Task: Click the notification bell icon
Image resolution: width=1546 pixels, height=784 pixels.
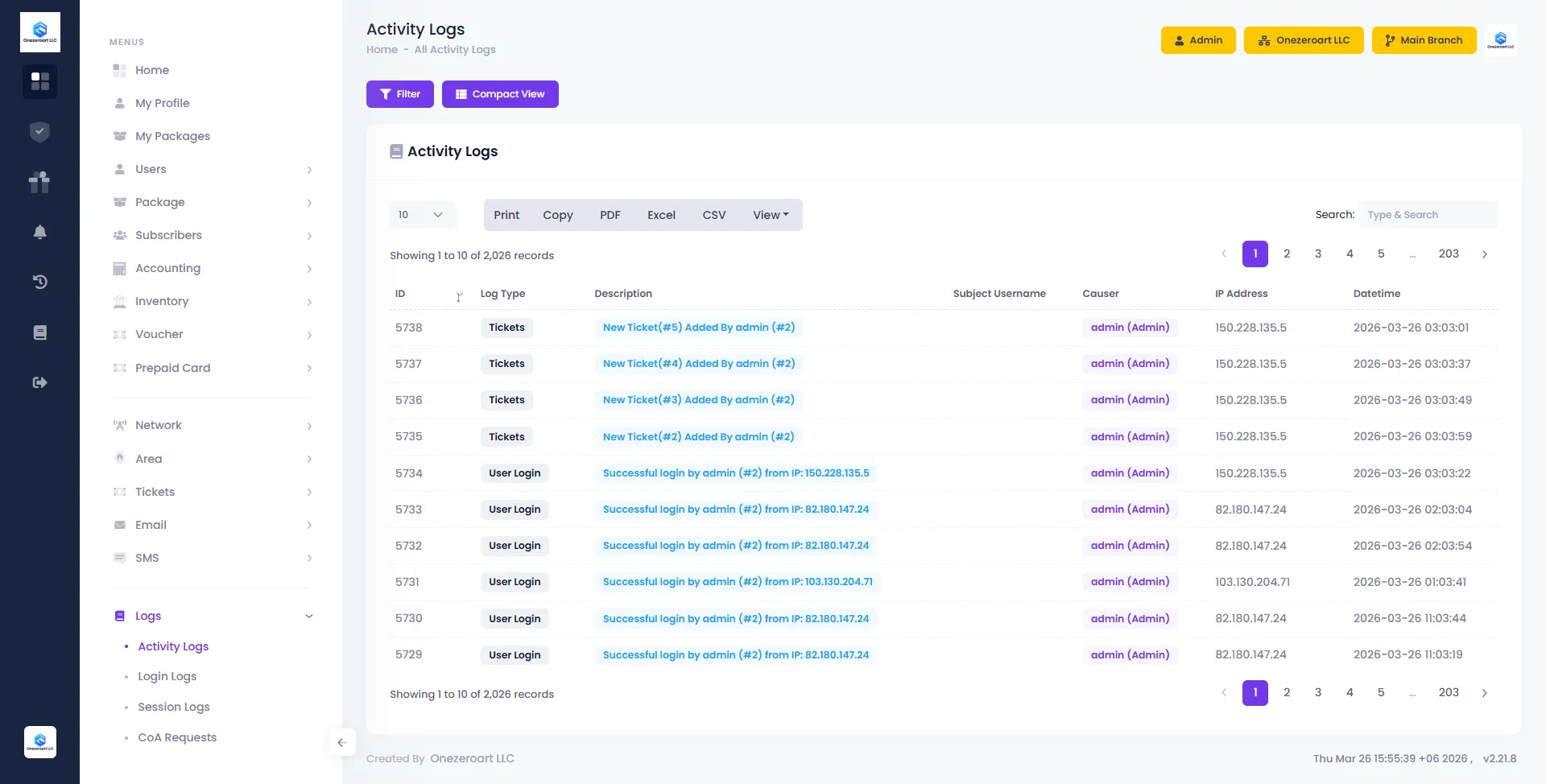Action: tap(39, 233)
